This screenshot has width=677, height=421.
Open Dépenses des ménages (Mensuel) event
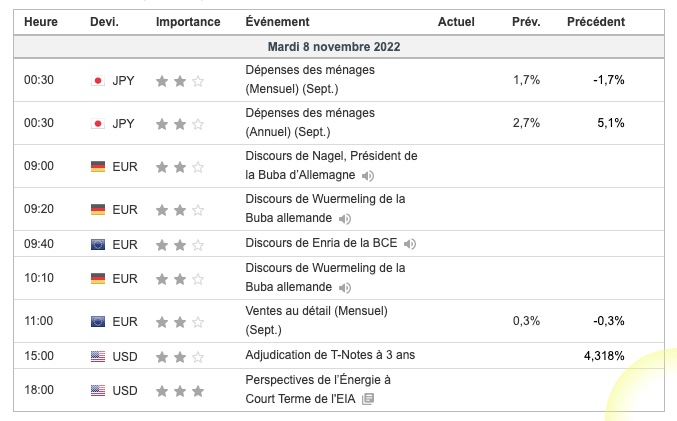pyautogui.click(x=310, y=79)
